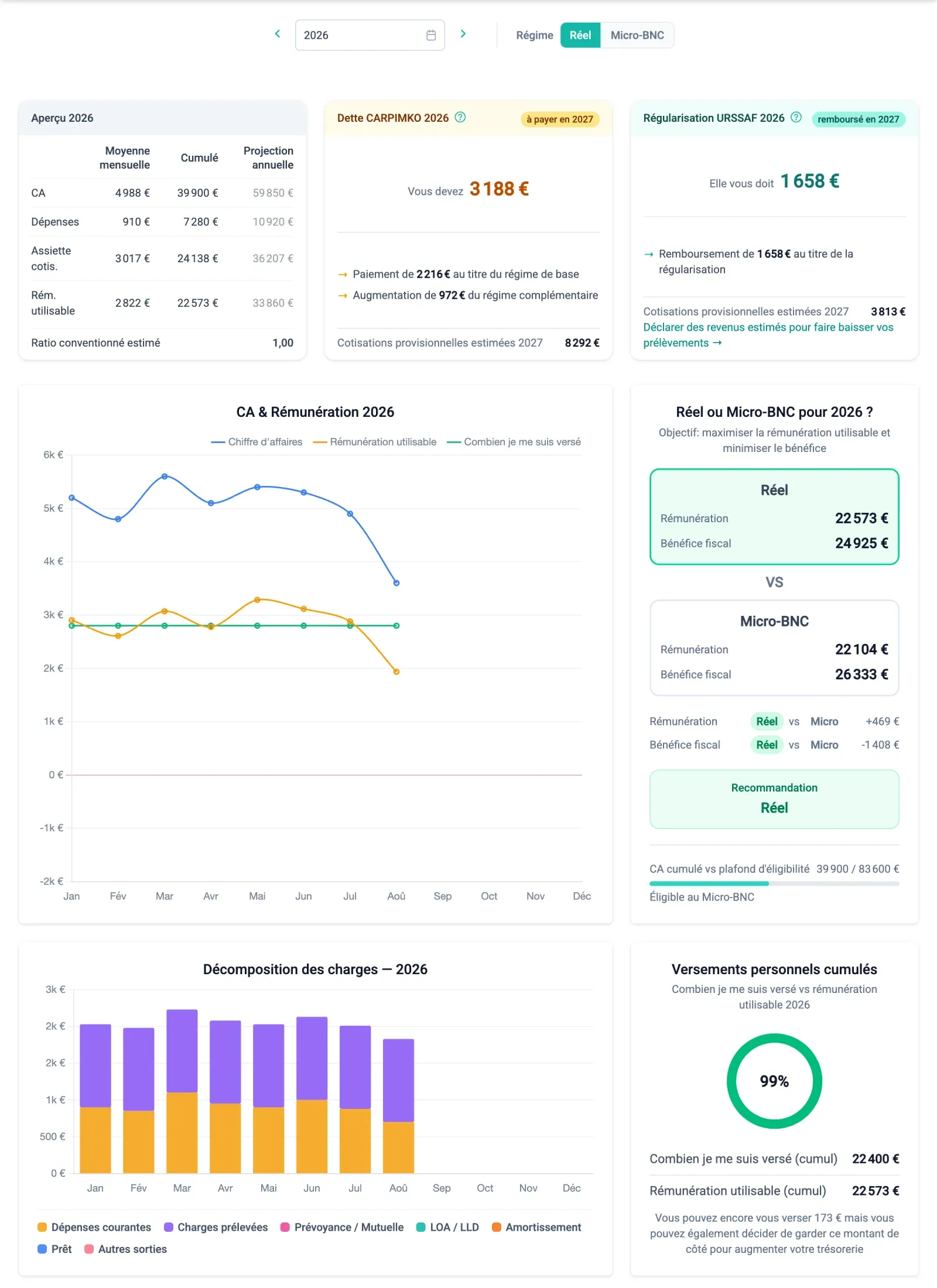Screen dimensions: 937x1288
Task: Click the CA cumulé eligibility progress bar
Action: pyautogui.click(x=774, y=883)
